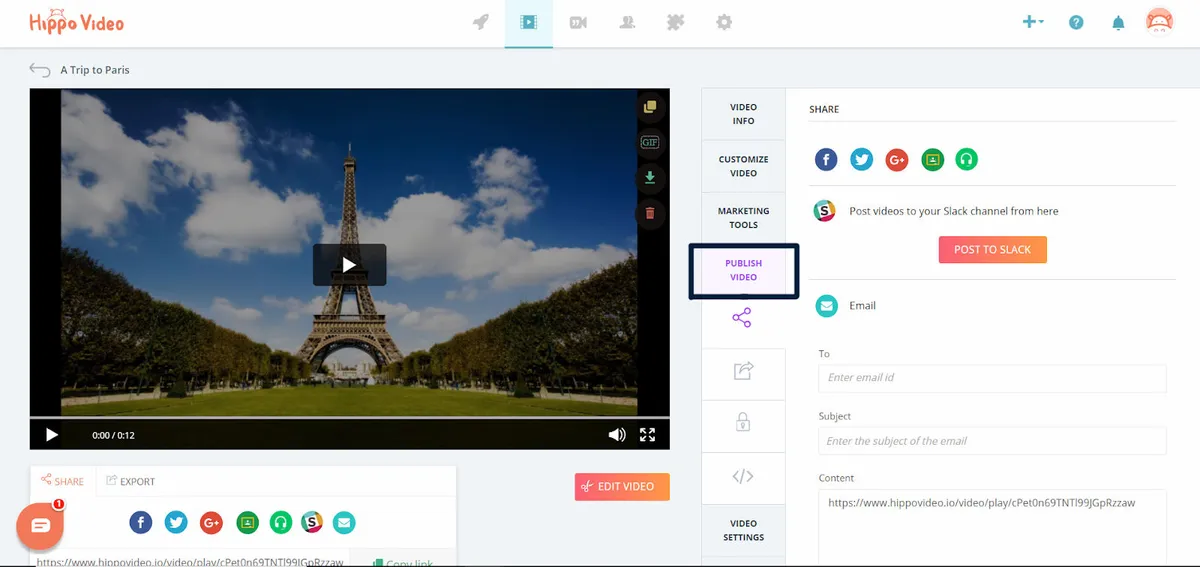Click the Facebook icon in Share panel

pos(826,159)
